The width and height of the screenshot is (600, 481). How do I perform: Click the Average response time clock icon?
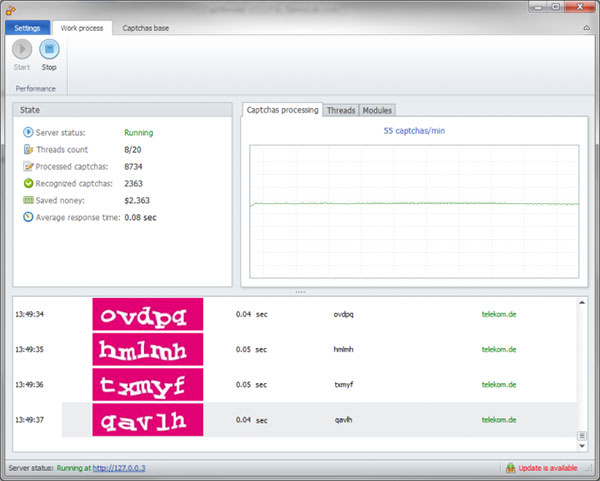27,217
